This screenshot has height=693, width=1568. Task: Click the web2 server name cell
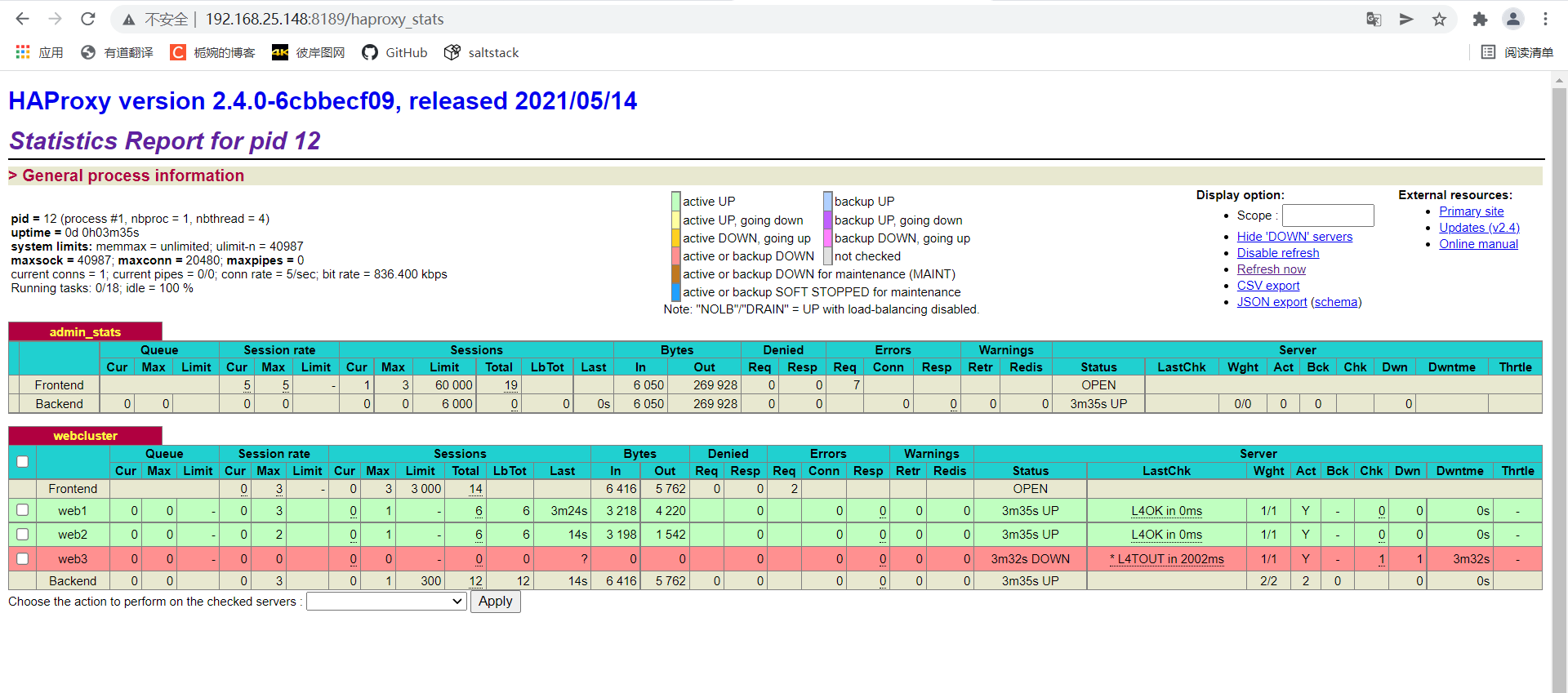(73, 535)
